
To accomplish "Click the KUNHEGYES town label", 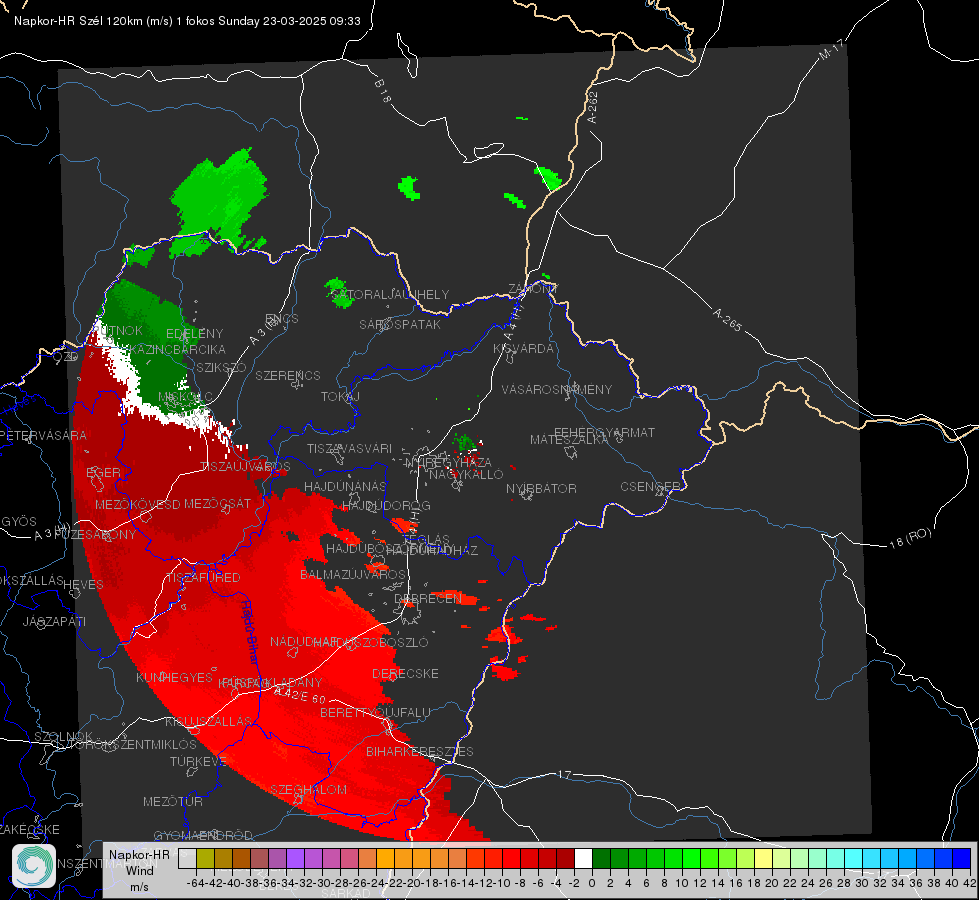I will click(x=174, y=678).
